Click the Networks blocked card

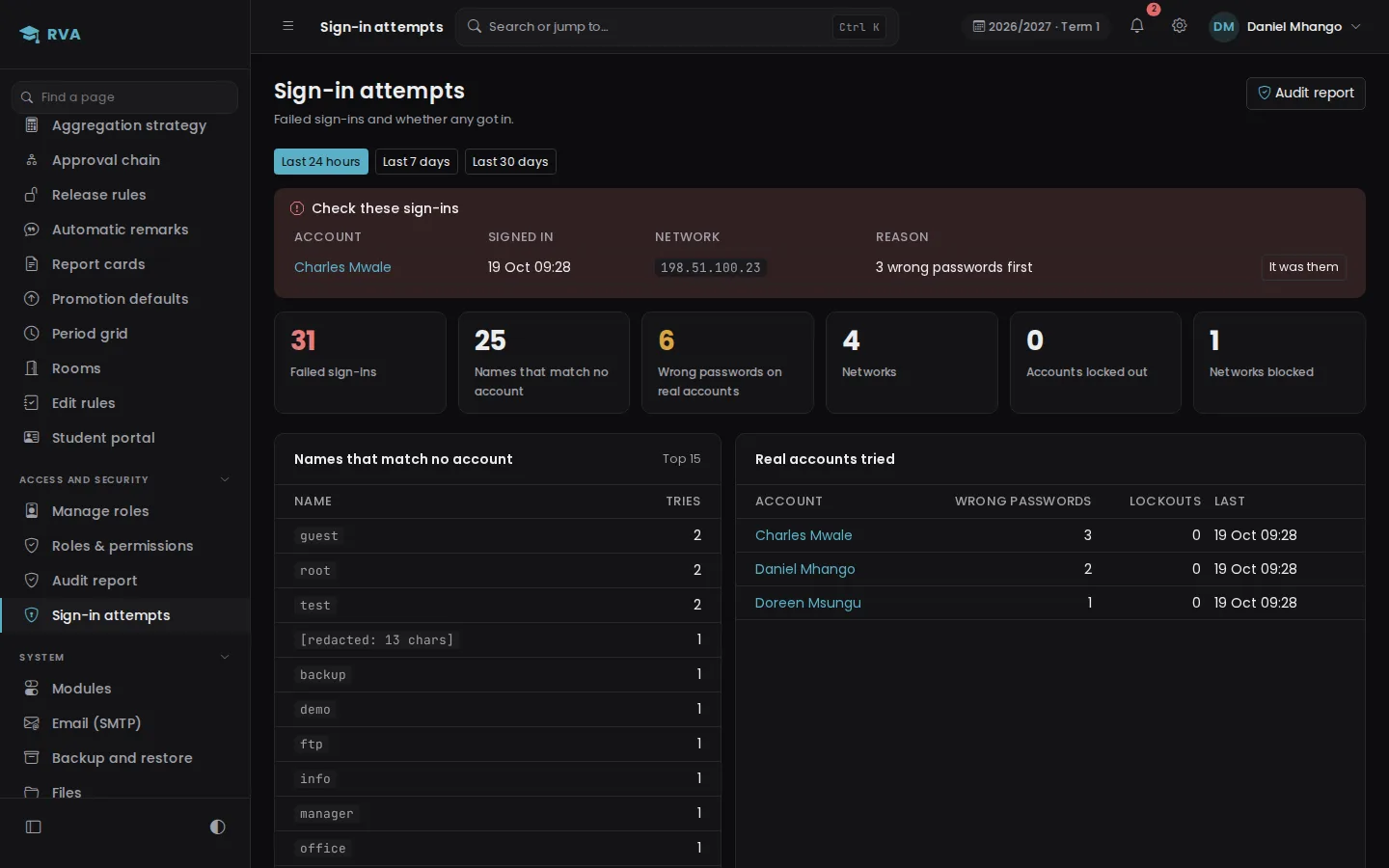click(1279, 363)
